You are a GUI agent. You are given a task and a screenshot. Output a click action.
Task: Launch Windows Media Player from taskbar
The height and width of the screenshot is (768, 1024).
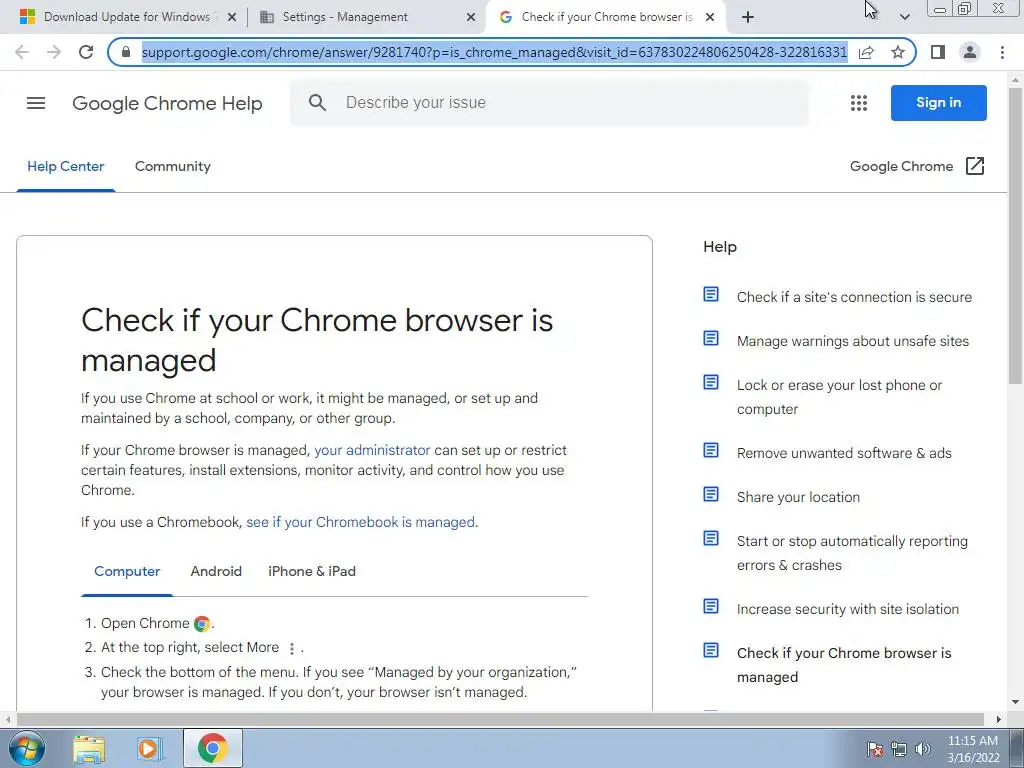[150, 748]
